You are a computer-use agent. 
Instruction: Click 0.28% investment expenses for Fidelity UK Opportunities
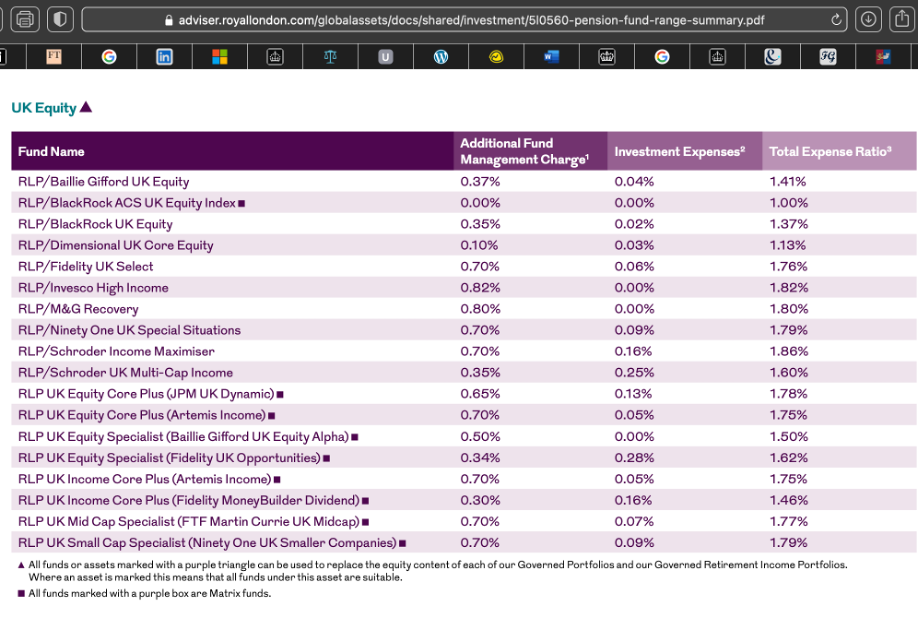(x=635, y=458)
